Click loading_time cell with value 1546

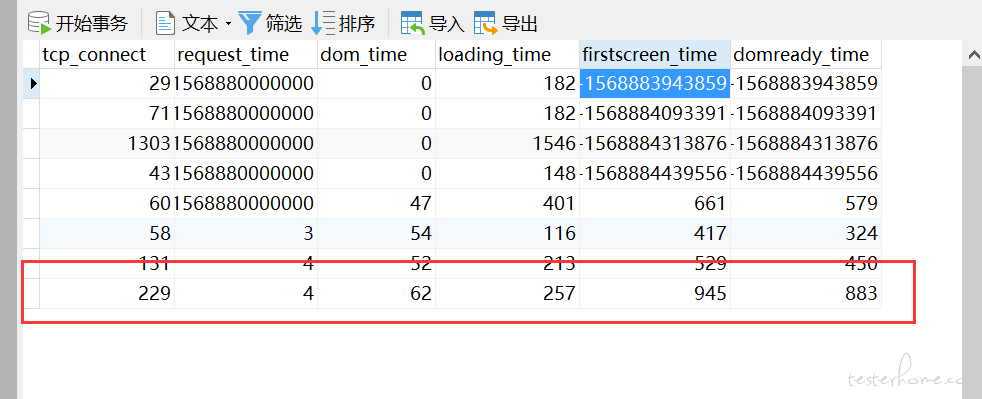tap(507, 143)
